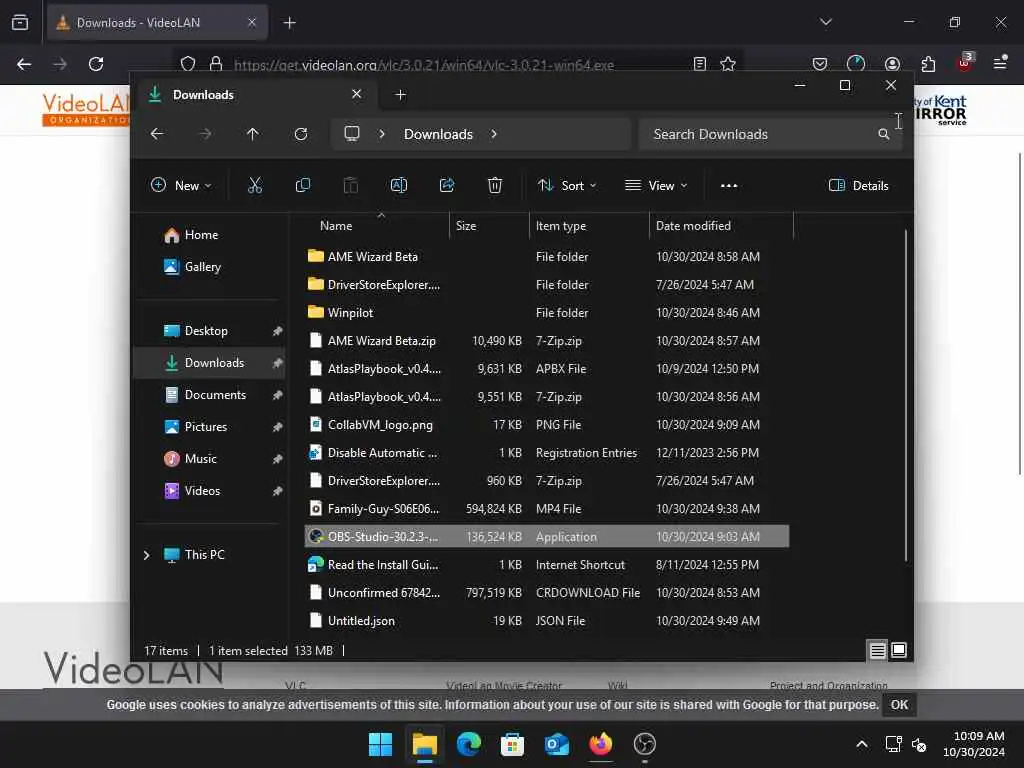The image size is (1024, 768).
Task: Select the Downloads tab in Explorer
Action: click(x=255, y=95)
